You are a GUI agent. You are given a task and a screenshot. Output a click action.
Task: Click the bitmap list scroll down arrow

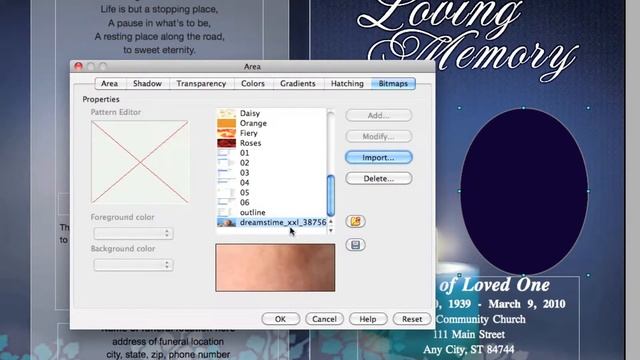pyautogui.click(x=331, y=230)
